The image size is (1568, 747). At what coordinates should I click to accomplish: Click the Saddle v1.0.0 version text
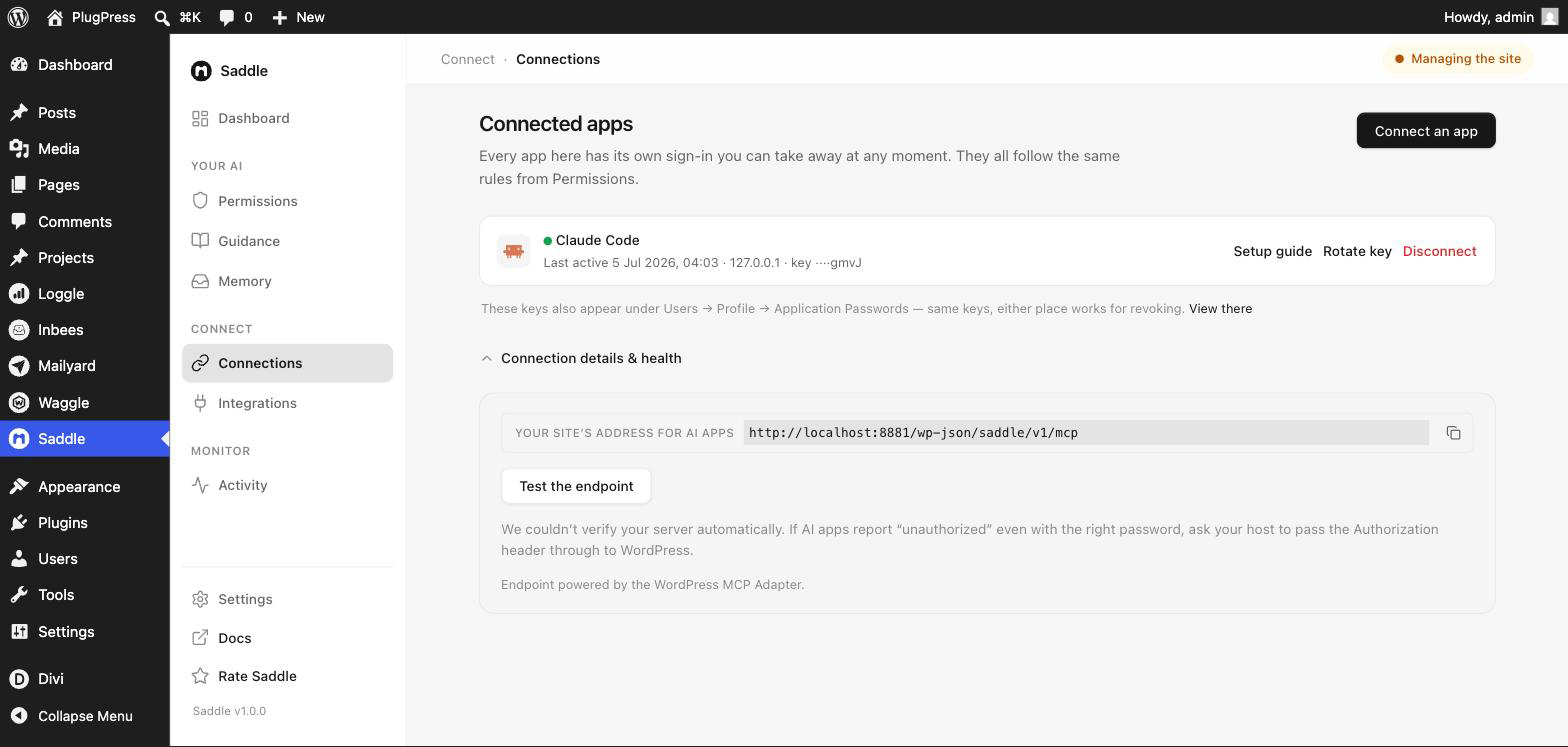[x=229, y=711]
